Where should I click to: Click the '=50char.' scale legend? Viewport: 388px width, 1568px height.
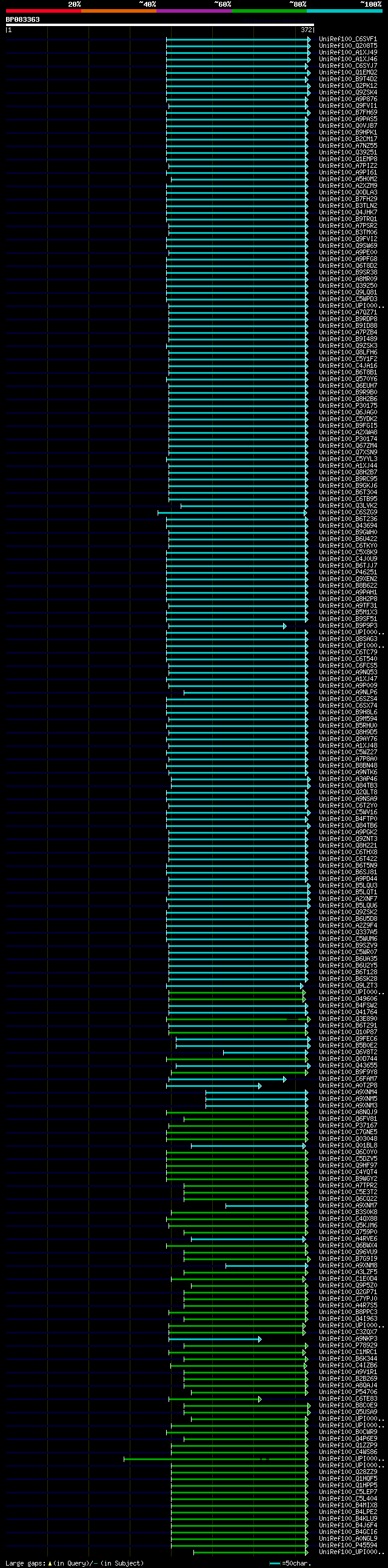[x=290, y=1563]
